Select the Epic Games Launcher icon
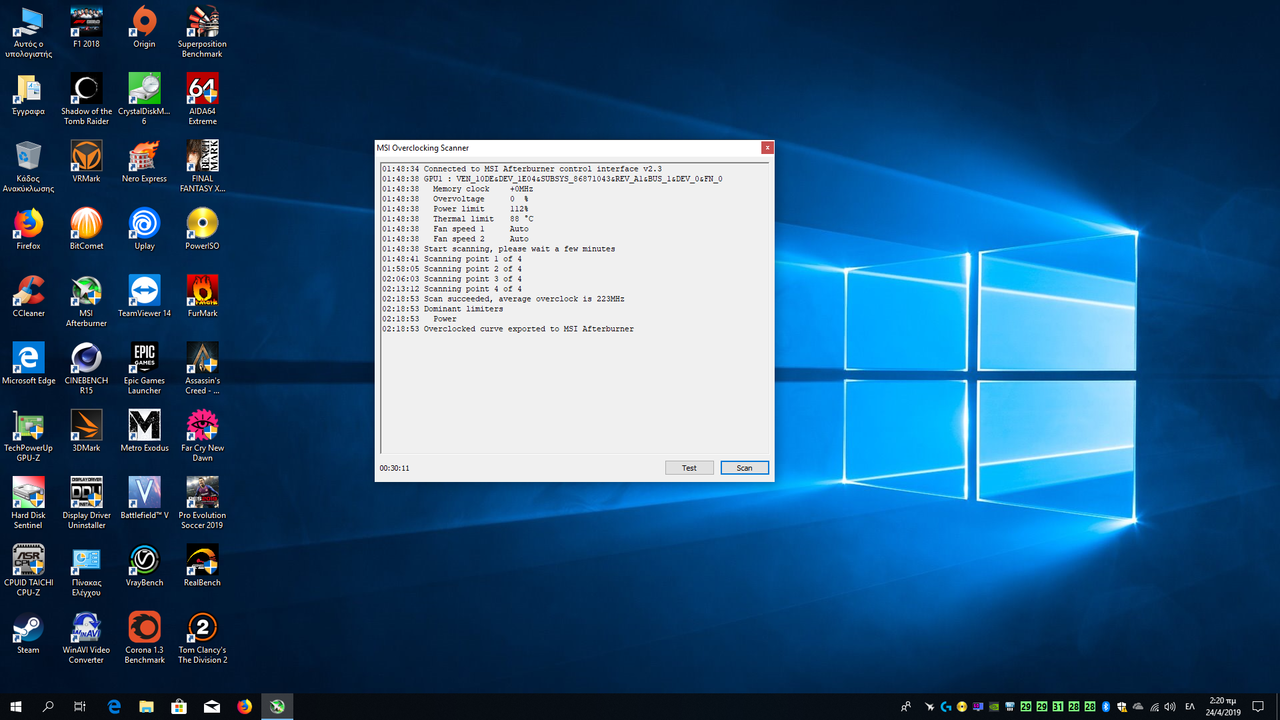Image resolution: width=1280 pixels, height=720 pixels. pyautogui.click(x=144, y=368)
